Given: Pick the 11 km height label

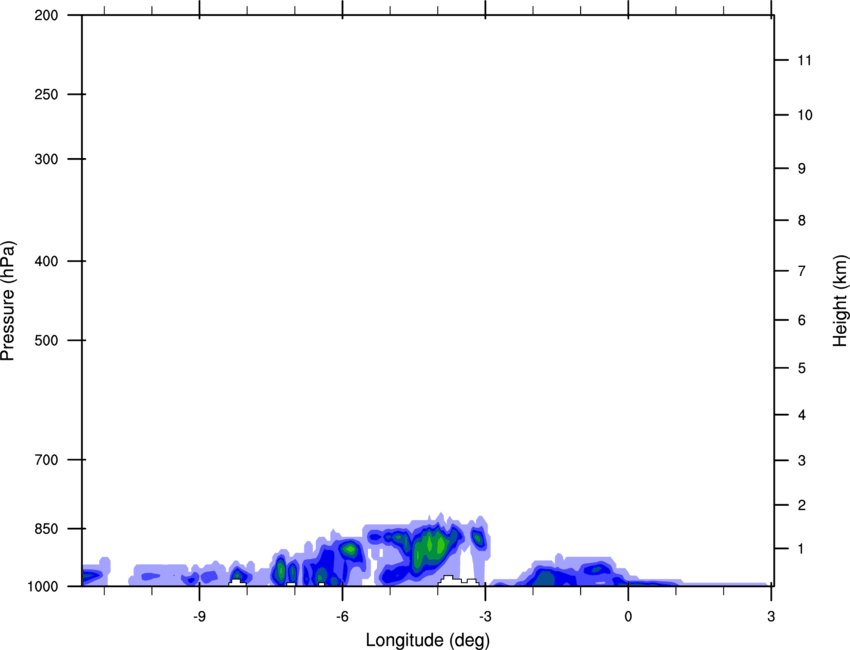Looking at the screenshot, I should [805, 60].
